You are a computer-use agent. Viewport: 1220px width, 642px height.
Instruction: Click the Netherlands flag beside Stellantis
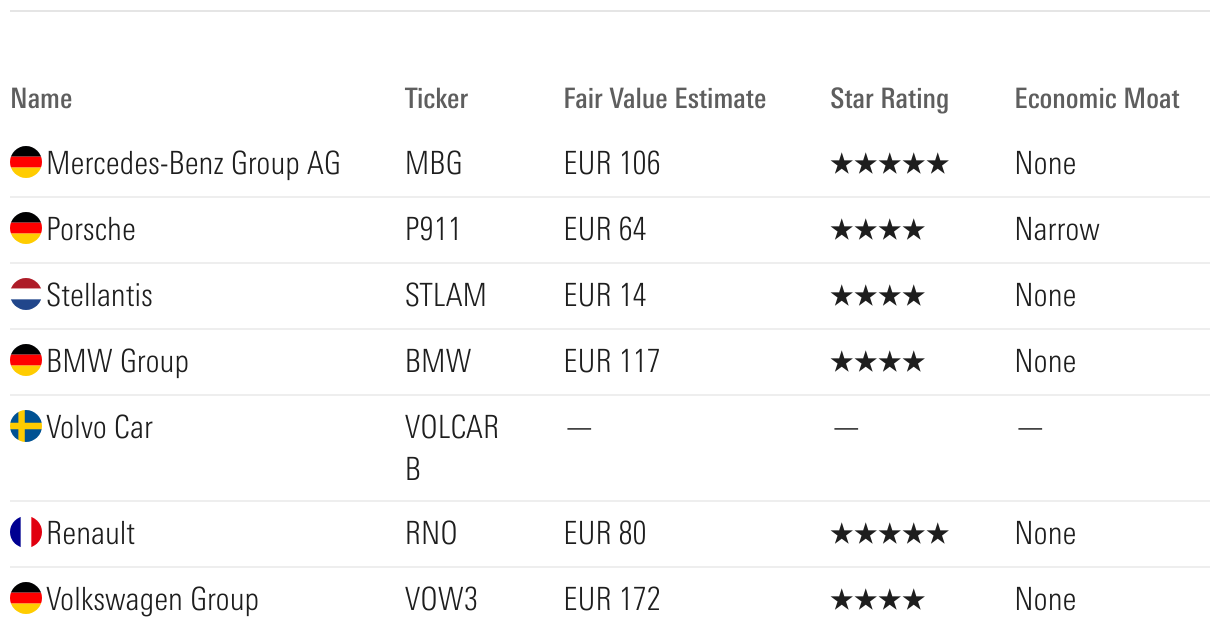pyautogui.click(x=26, y=294)
